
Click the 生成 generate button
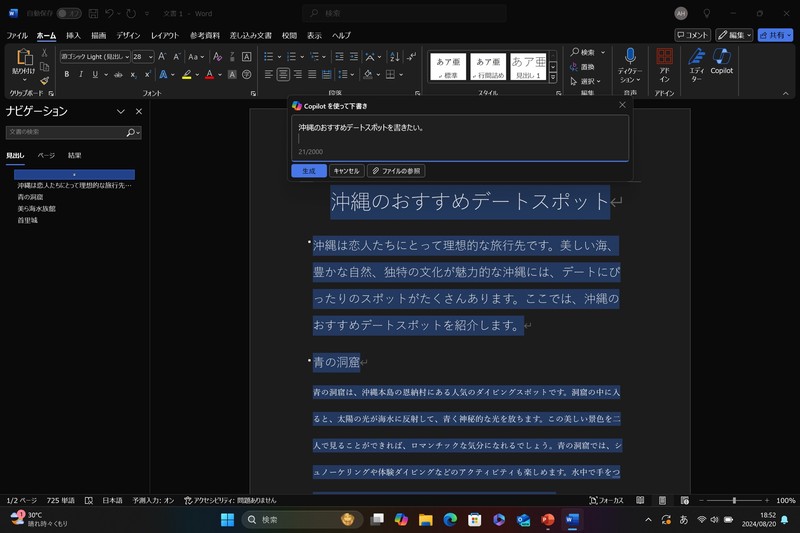coord(309,171)
